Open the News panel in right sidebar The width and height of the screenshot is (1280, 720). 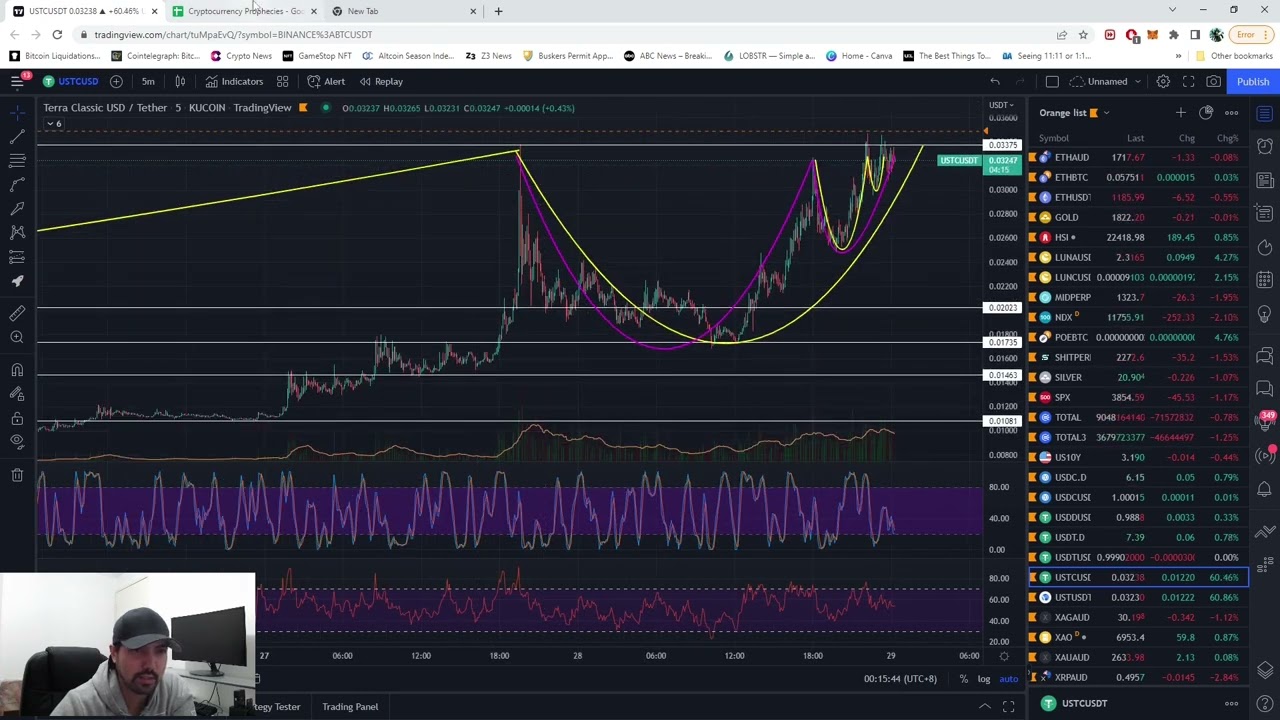tap(1265, 180)
